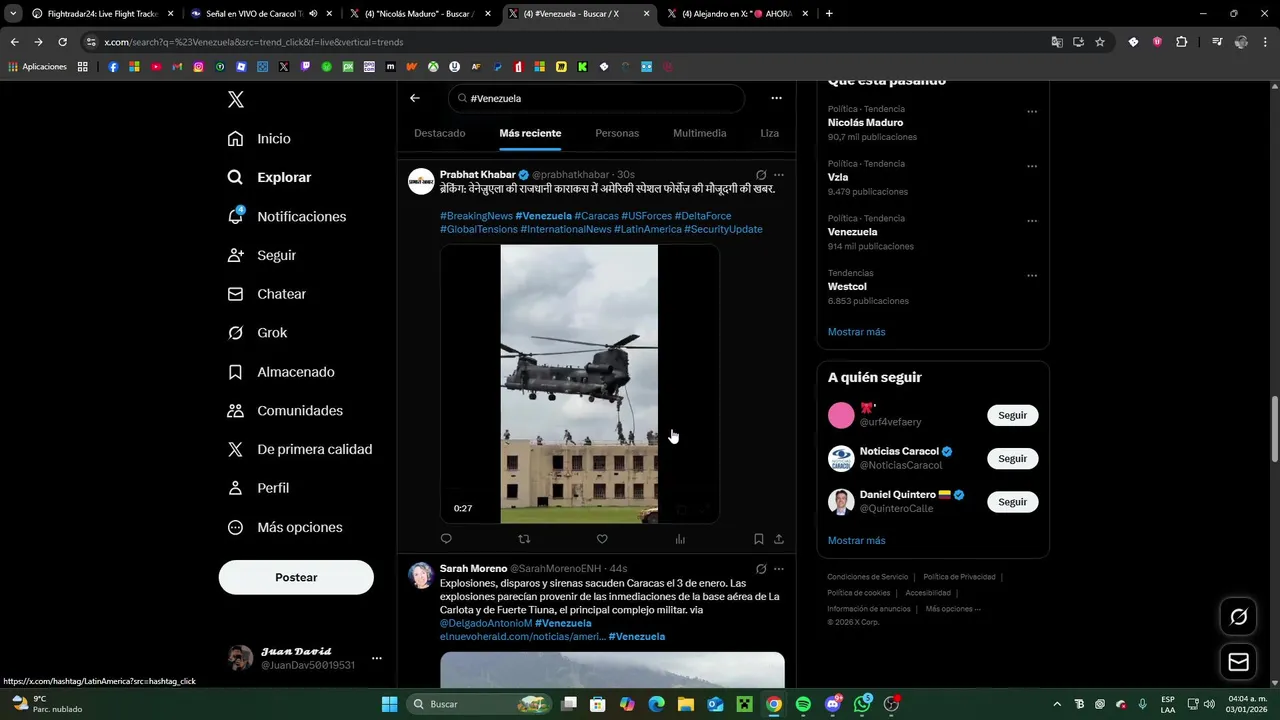Open the Westcol trend
Image resolution: width=1280 pixels, height=720 pixels.
847,286
